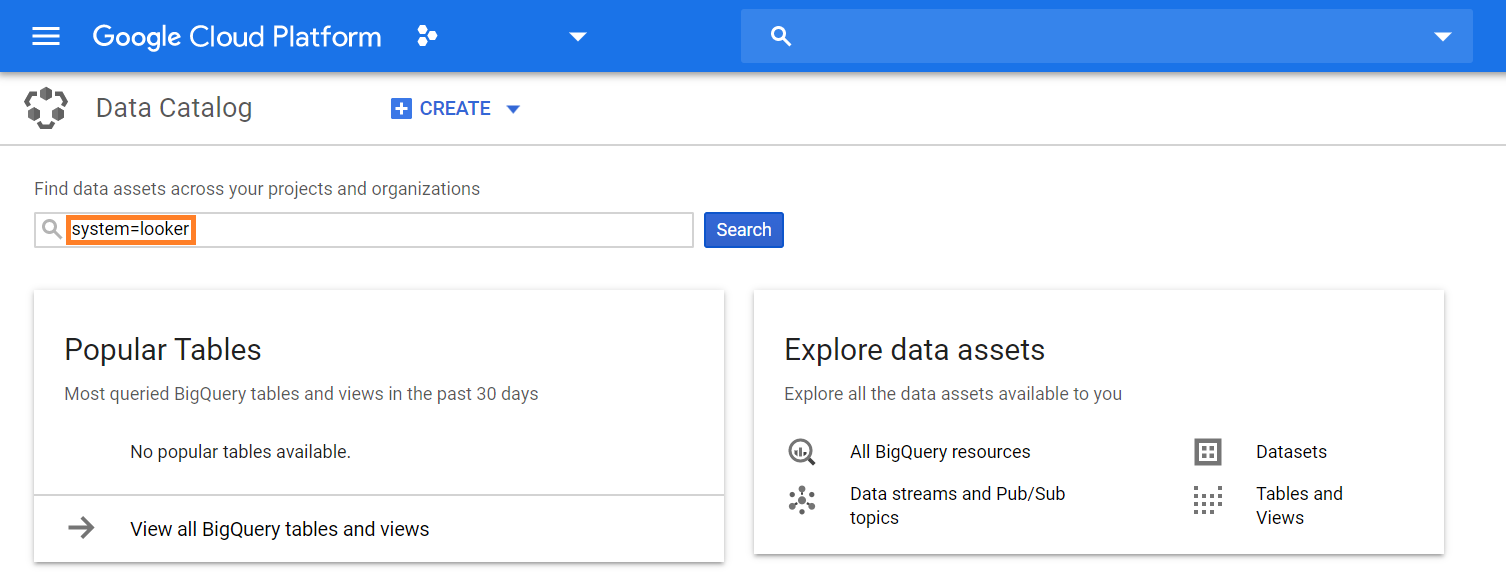The height and width of the screenshot is (581, 1506).
Task: Click the CREATE button
Action: click(456, 108)
